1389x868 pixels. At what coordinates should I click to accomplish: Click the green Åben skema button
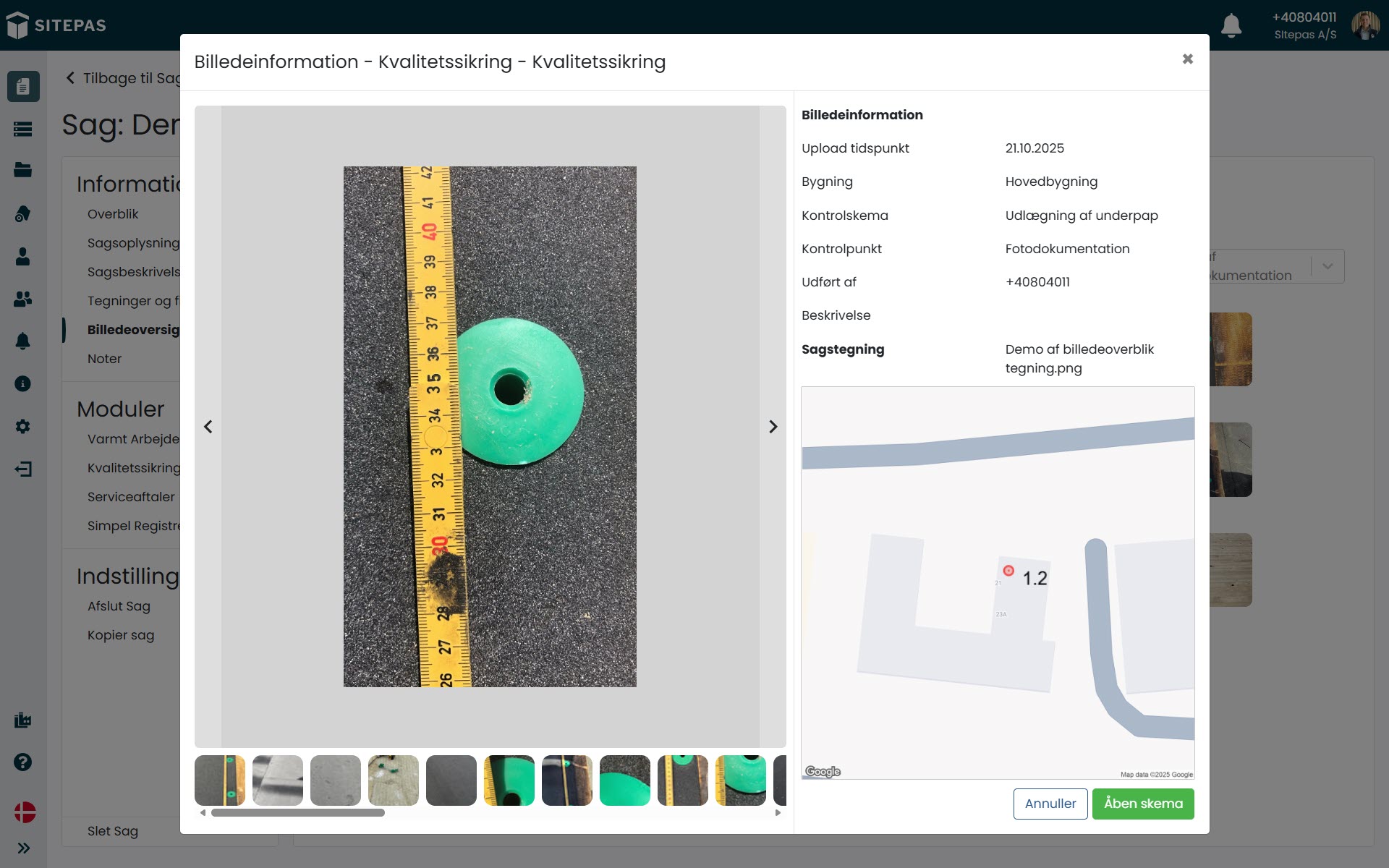[x=1143, y=804]
